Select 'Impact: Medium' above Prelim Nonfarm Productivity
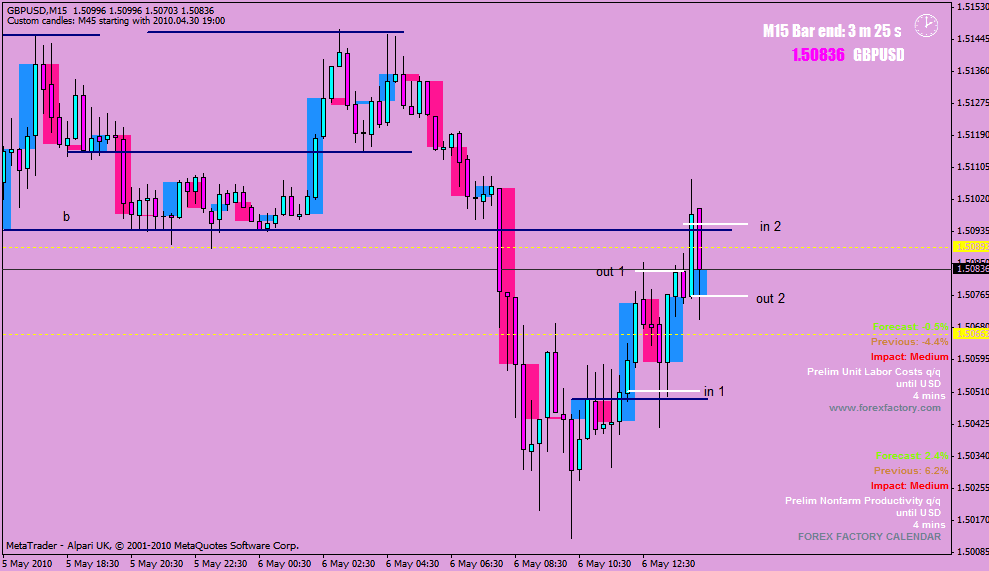Image resolution: width=989 pixels, height=571 pixels. tap(910, 486)
